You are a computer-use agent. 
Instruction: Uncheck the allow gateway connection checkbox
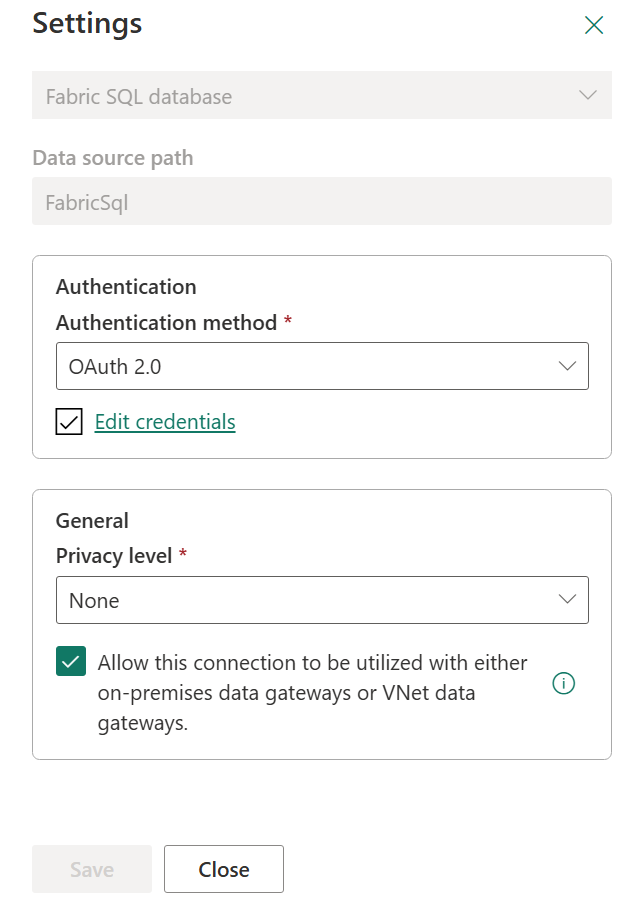[71, 661]
